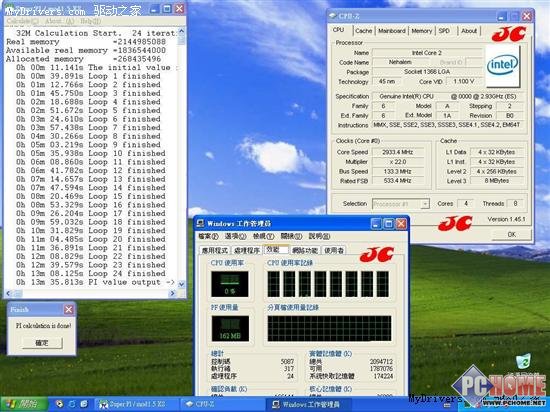Screen dimensions: 550x412
Task: Click Super PI taskbar button
Action: pos(136,404)
